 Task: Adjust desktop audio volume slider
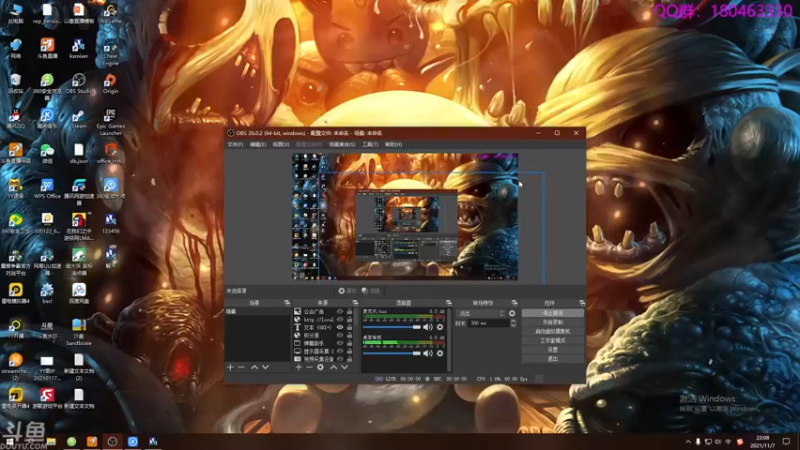[x=392, y=353]
